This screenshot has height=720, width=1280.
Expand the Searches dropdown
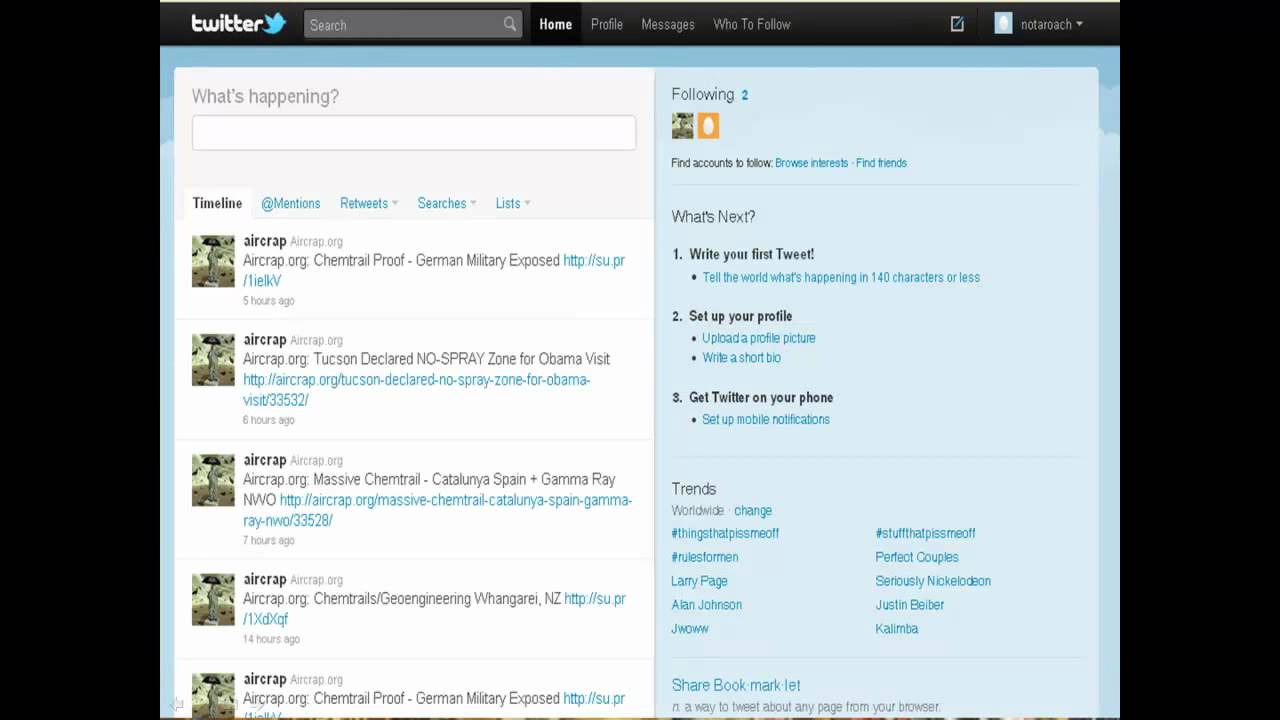pos(447,203)
